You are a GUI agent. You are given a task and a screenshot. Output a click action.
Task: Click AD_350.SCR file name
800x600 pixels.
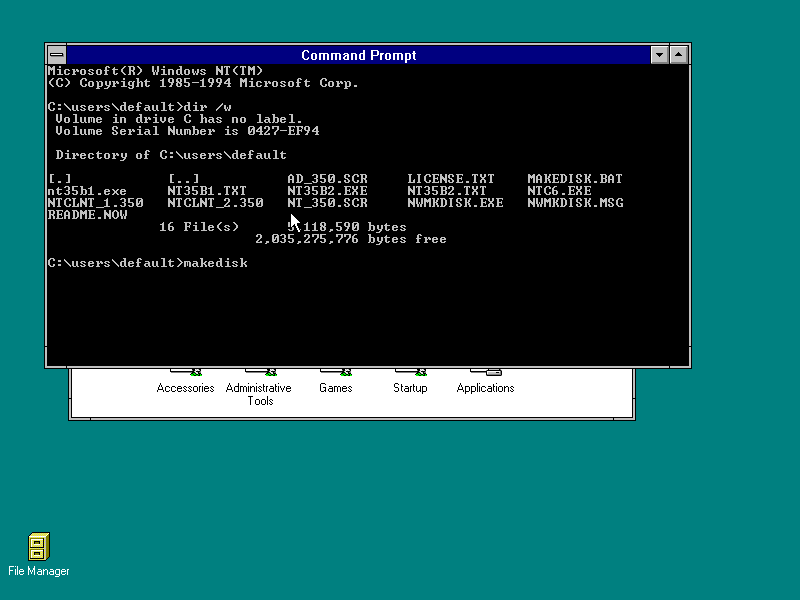[327, 179]
